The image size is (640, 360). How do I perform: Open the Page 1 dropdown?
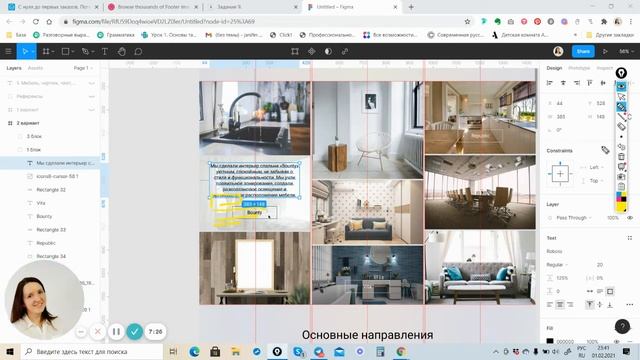83,68
